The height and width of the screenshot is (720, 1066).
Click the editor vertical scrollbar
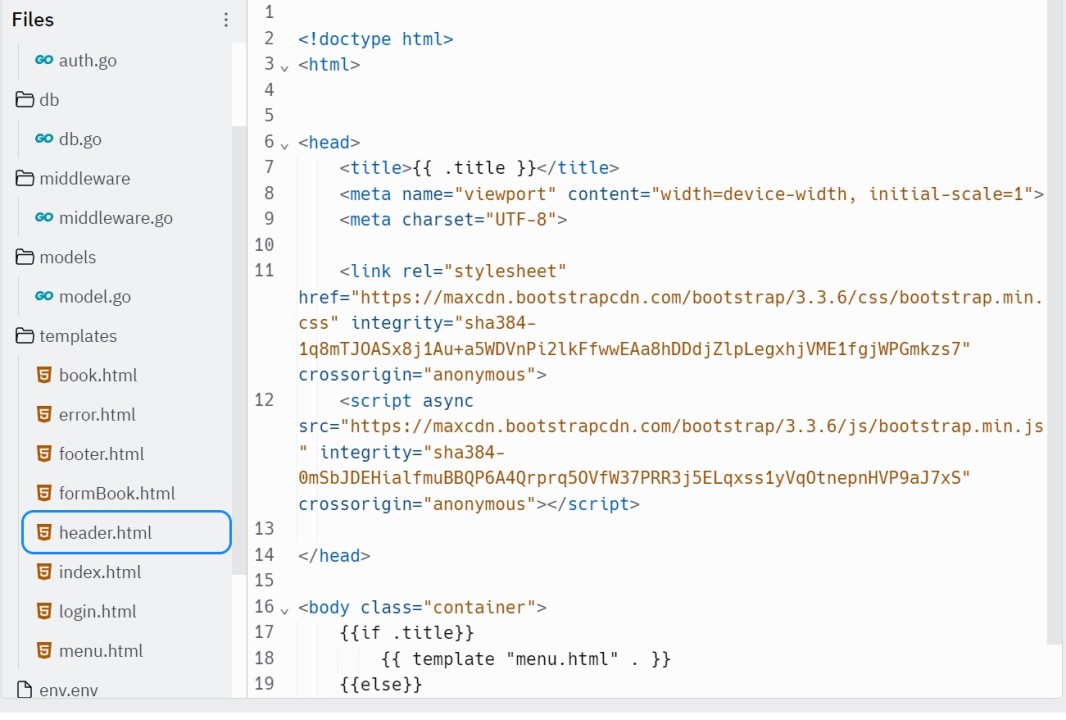click(x=1056, y=323)
